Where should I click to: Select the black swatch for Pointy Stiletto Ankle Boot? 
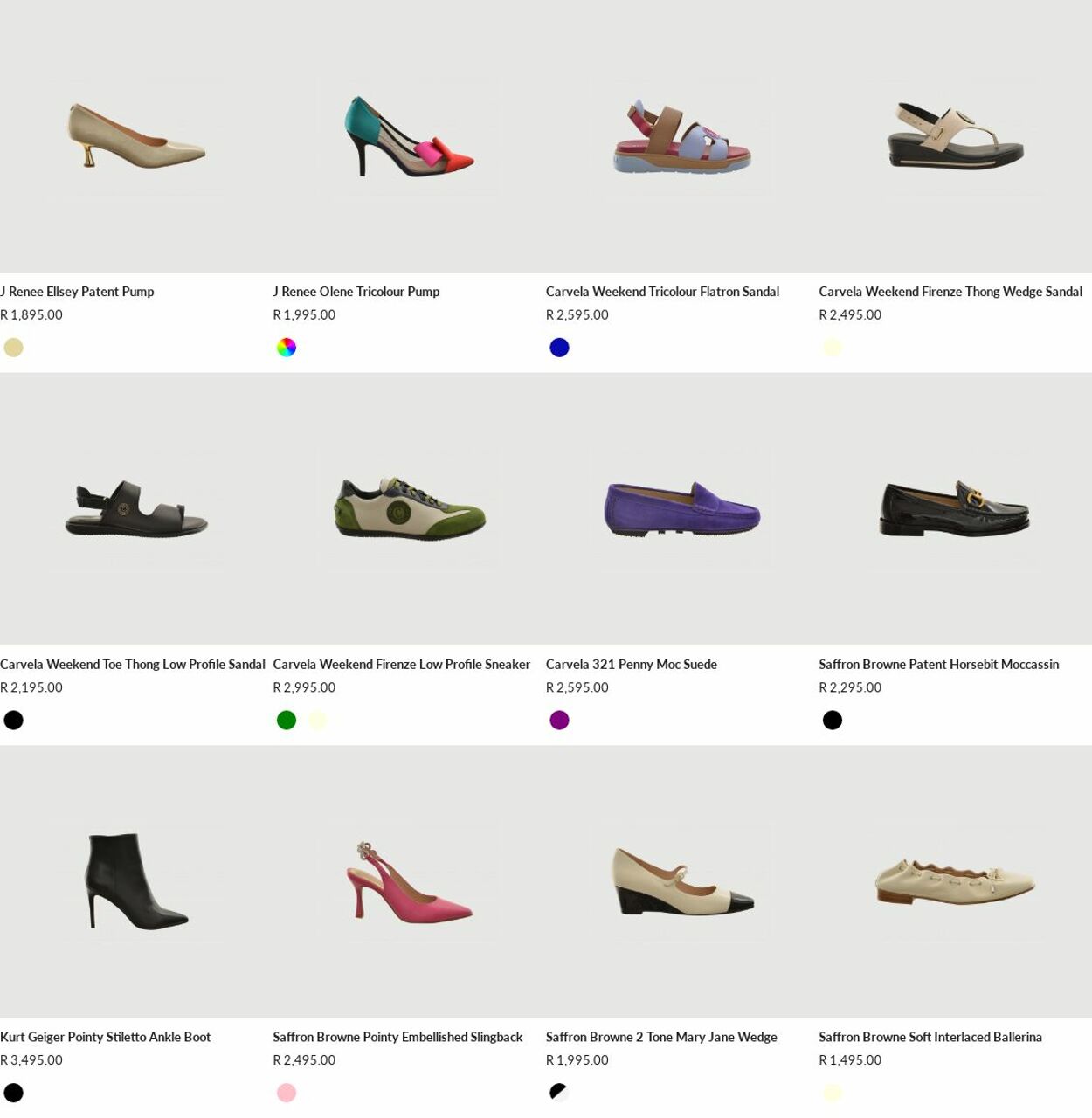click(x=14, y=1093)
